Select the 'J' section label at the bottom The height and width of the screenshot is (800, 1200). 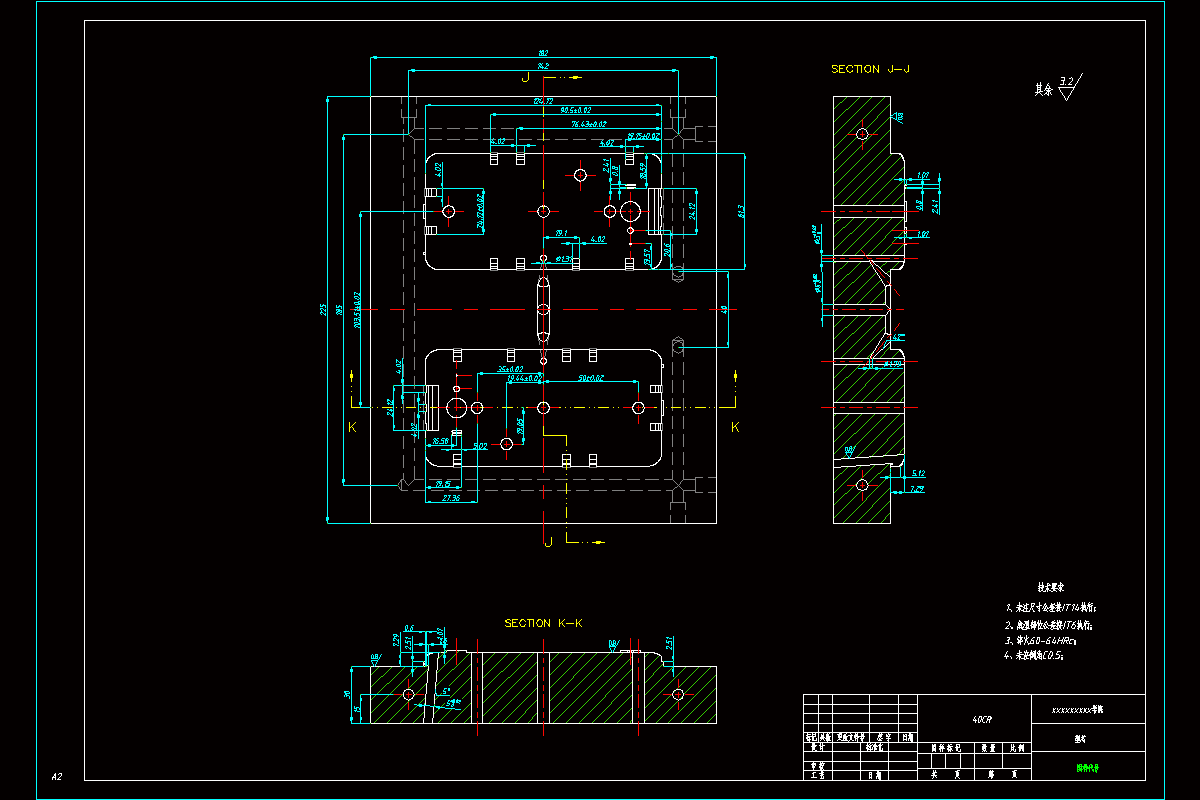click(547, 541)
